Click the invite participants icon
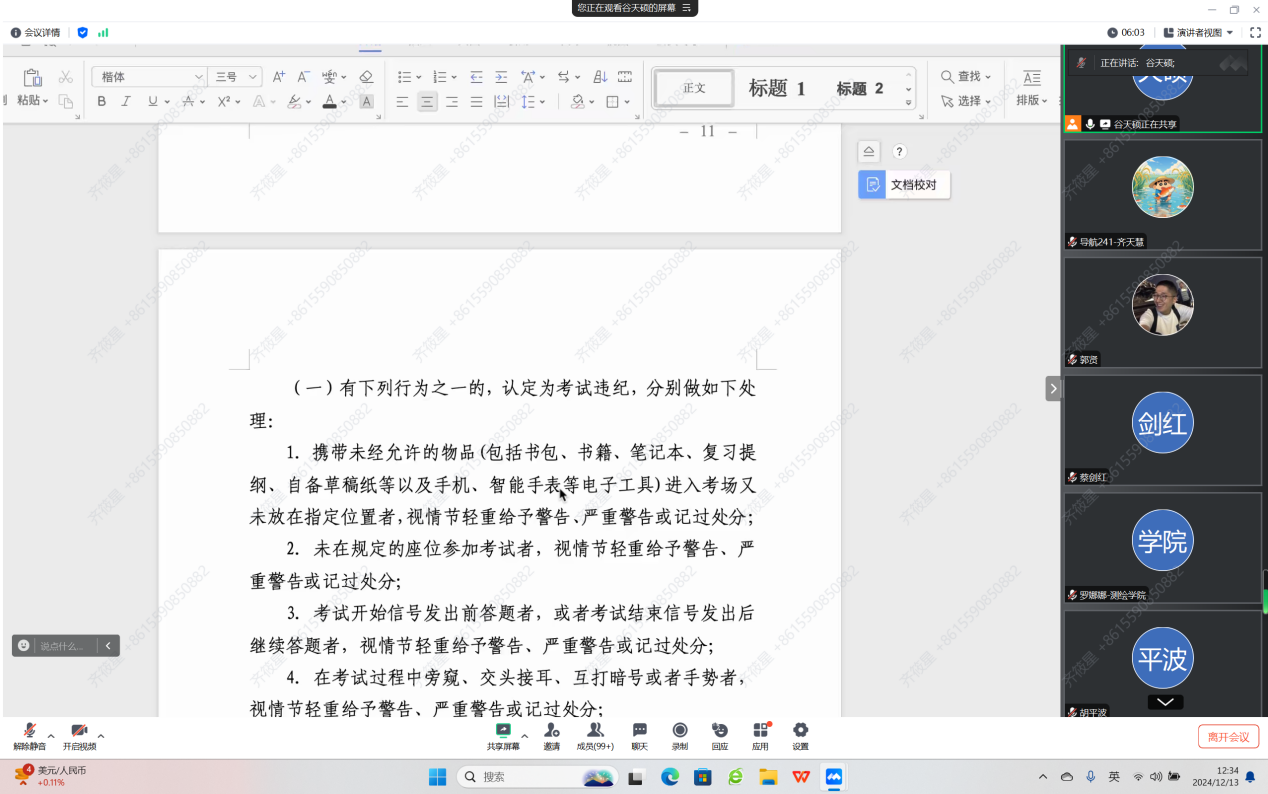 pyautogui.click(x=551, y=735)
